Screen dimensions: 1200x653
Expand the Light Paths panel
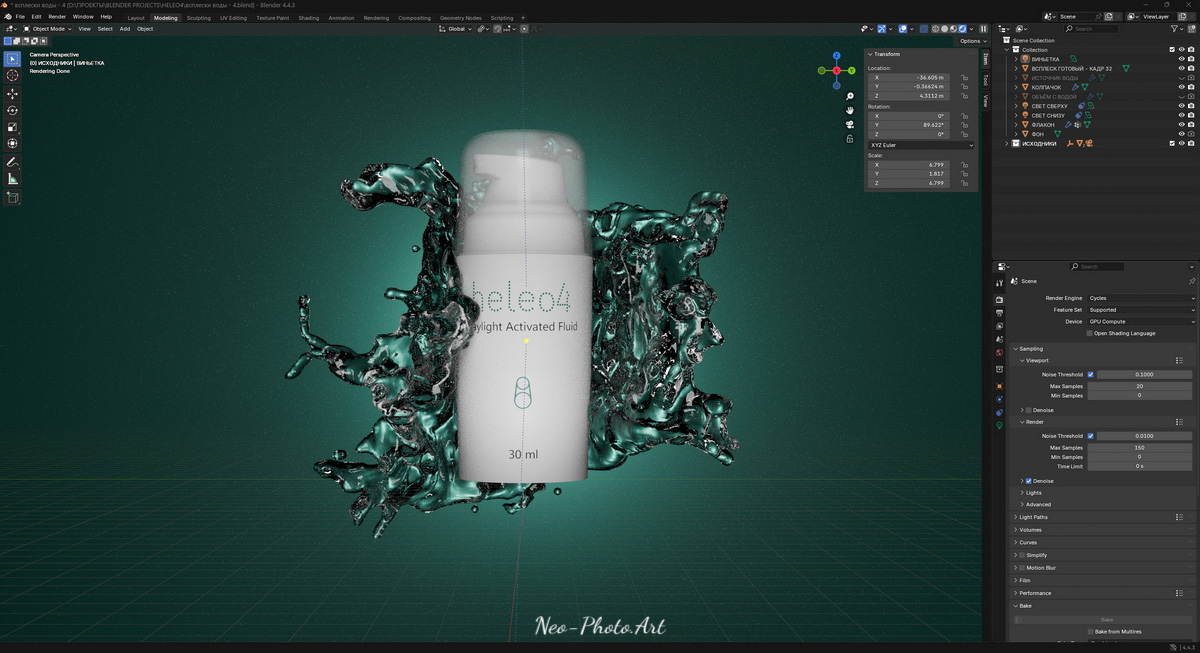tap(1034, 517)
